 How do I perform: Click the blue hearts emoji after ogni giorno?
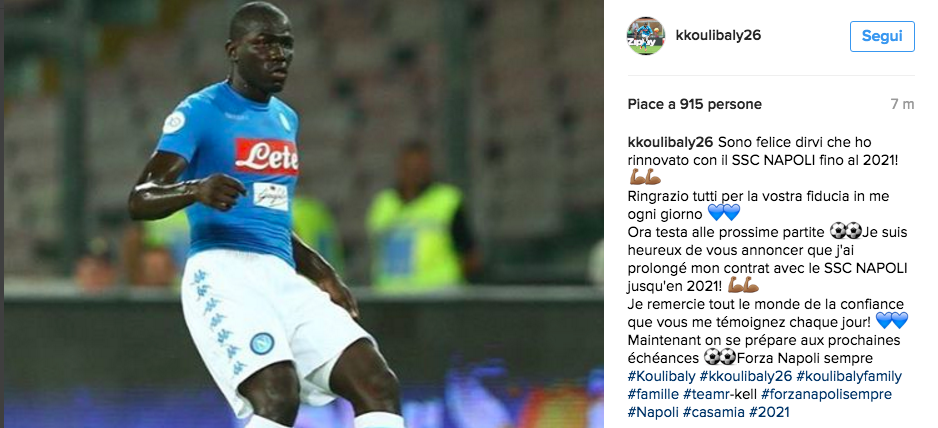point(724,213)
